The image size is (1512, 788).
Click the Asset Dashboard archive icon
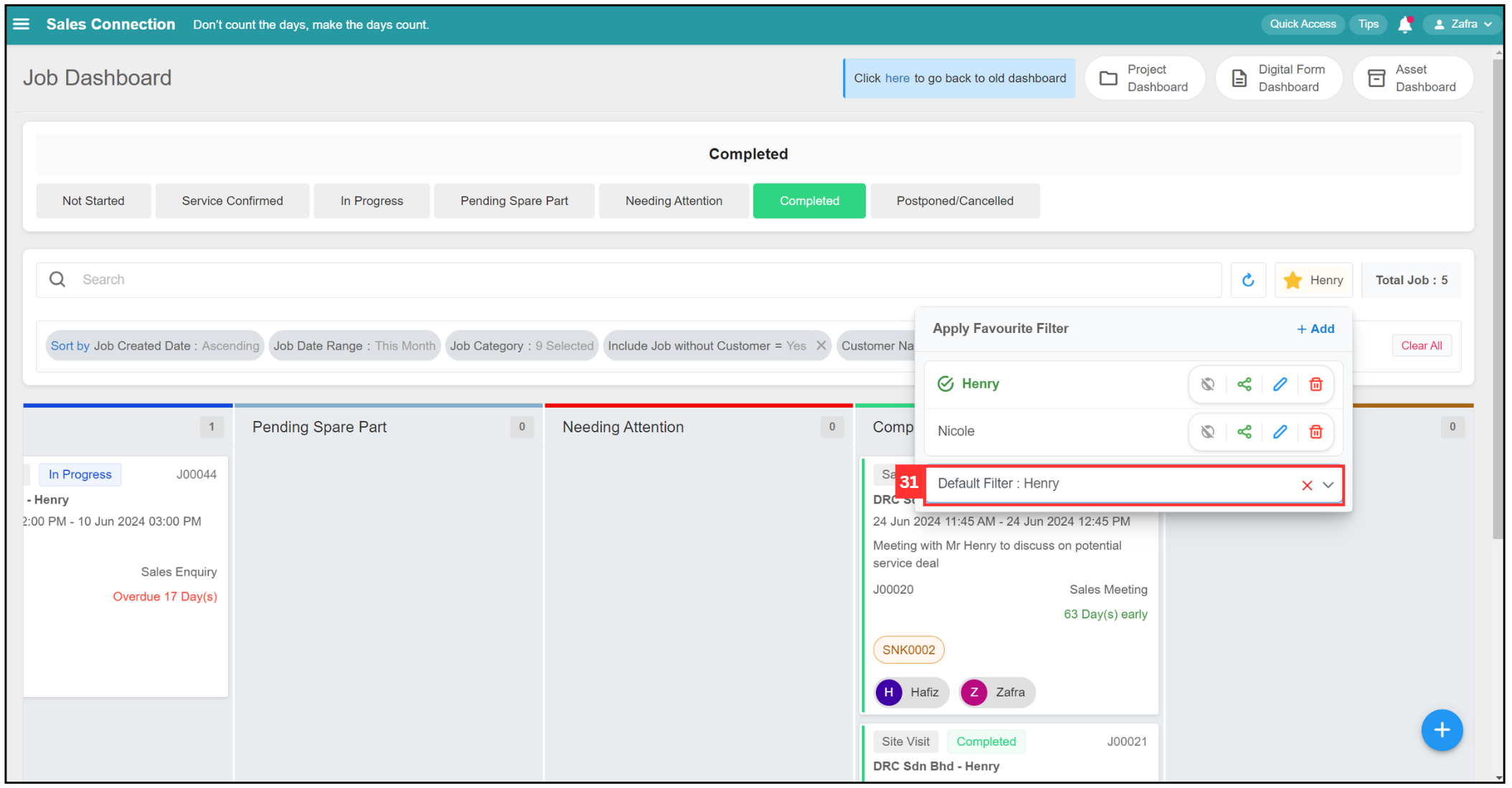click(1376, 78)
